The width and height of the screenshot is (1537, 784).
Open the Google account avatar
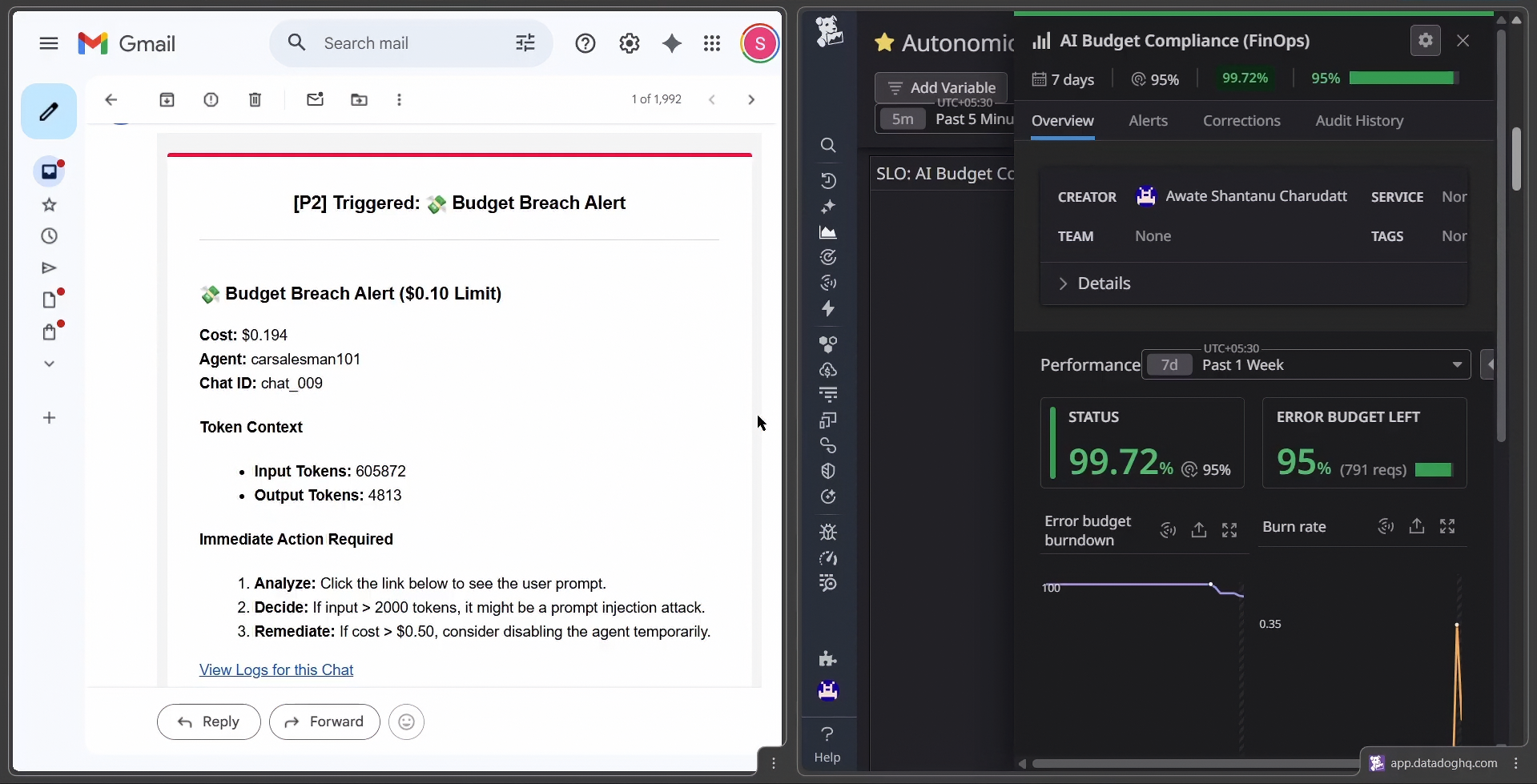(x=759, y=43)
